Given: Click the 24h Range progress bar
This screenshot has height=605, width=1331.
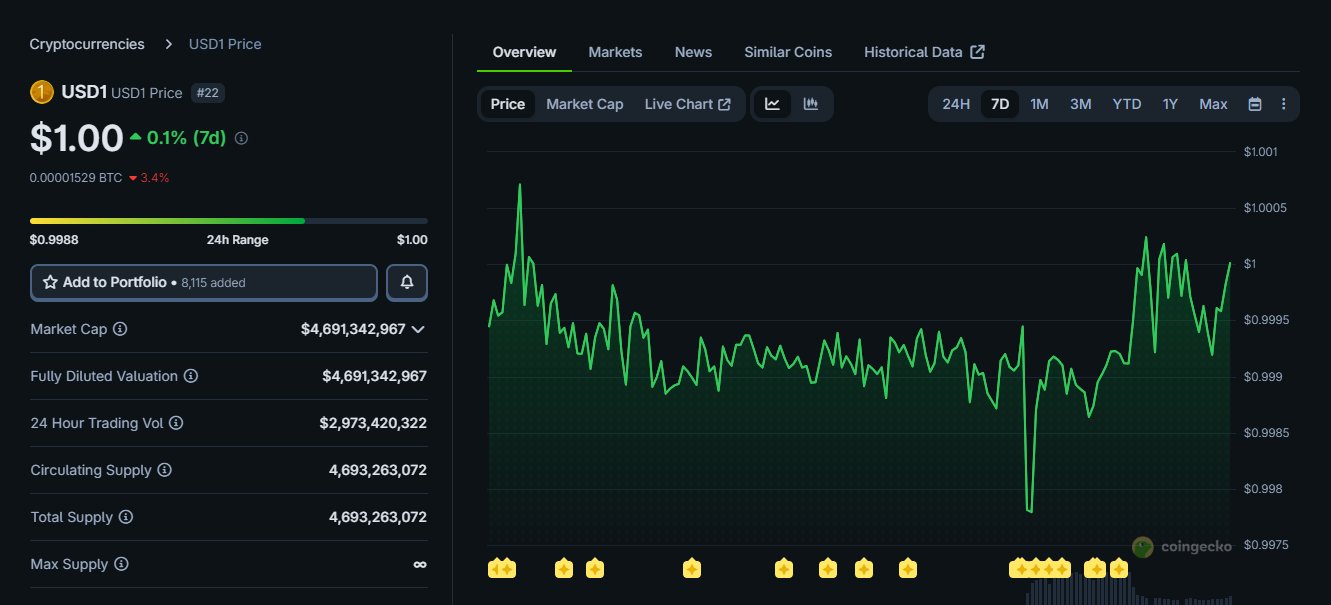Looking at the screenshot, I should point(228,221).
